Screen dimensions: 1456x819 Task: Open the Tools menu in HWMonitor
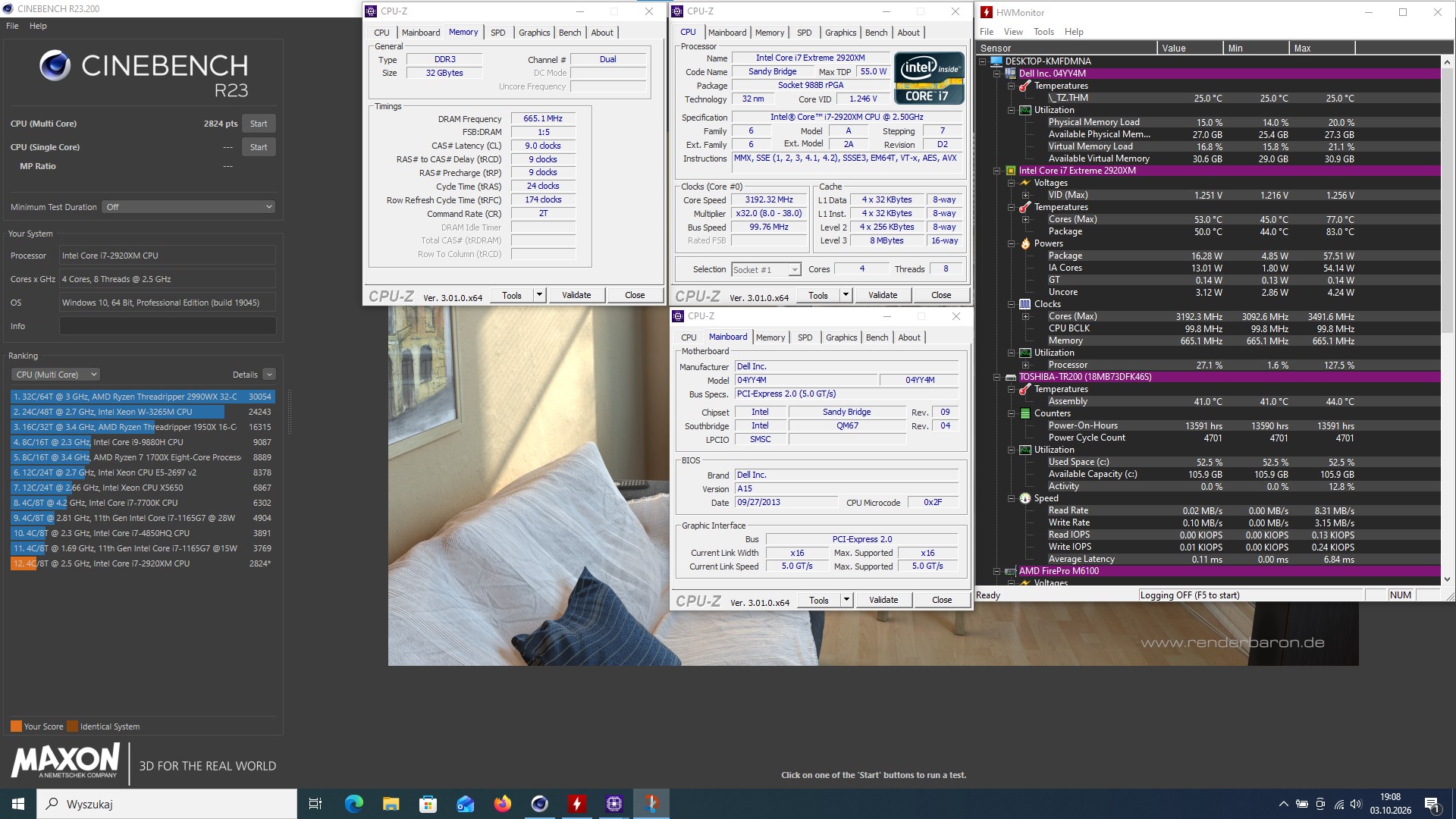point(1043,32)
